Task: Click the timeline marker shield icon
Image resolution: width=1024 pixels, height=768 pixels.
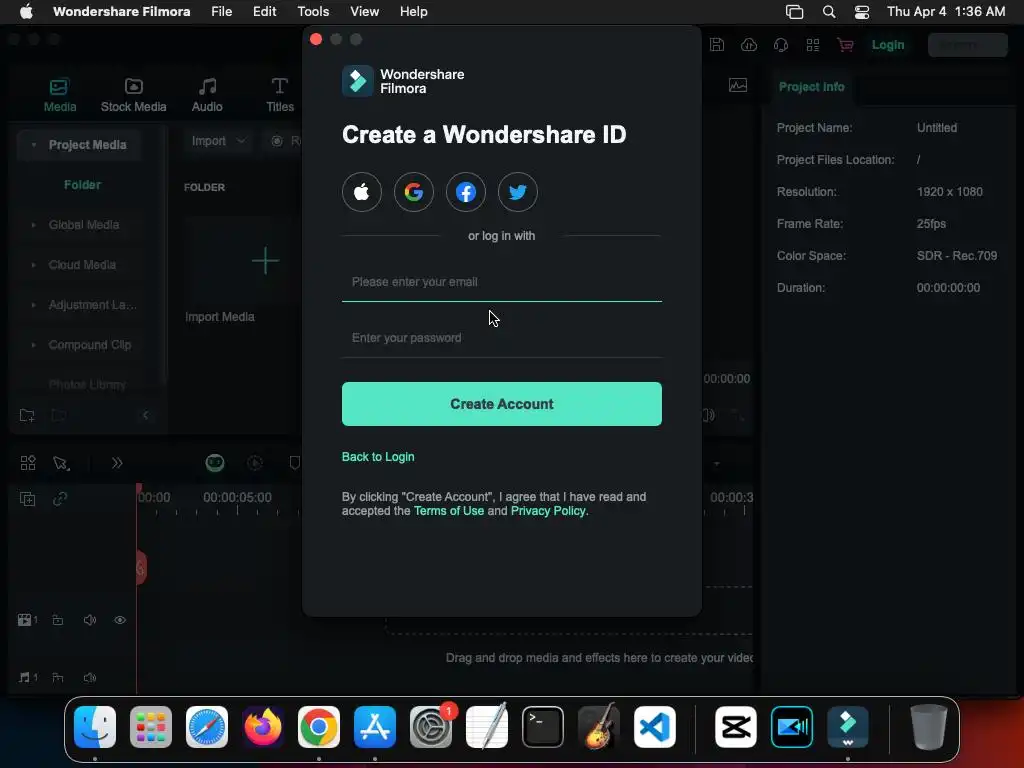Action: (295, 463)
